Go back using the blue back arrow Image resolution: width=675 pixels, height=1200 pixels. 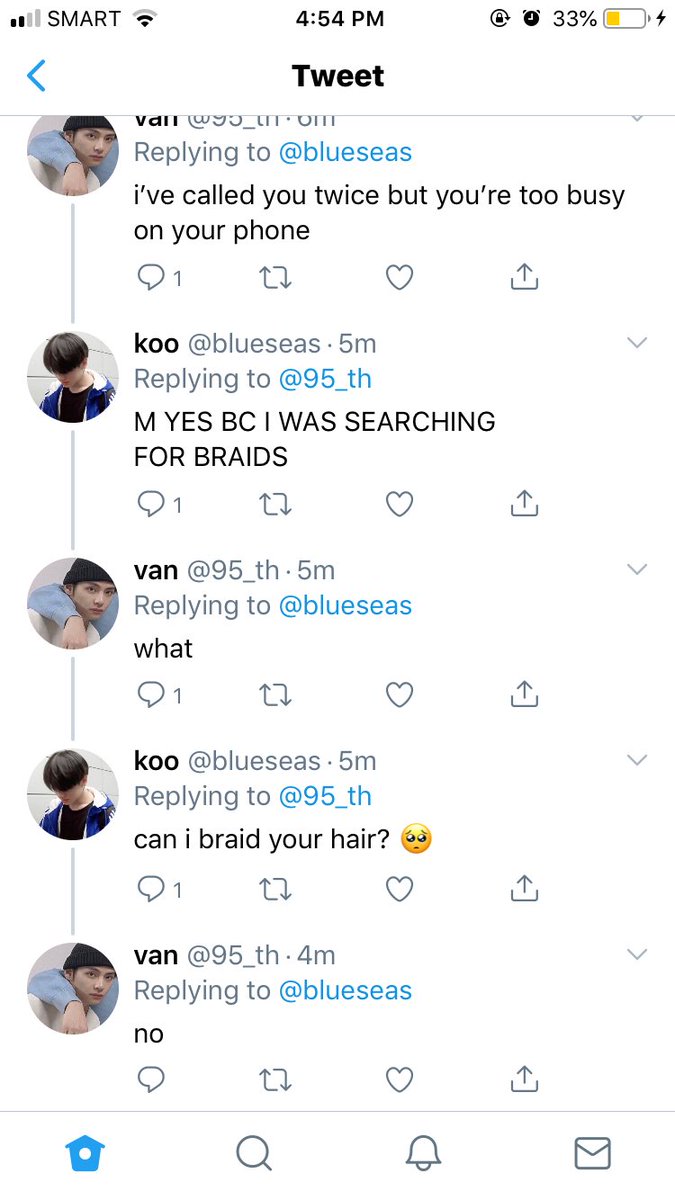click(37, 76)
